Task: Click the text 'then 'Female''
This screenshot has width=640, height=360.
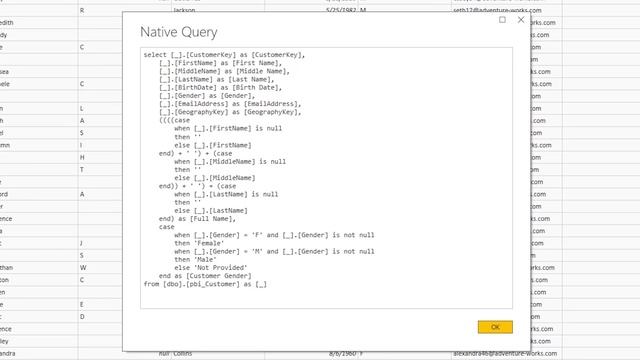Action: (x=199, y=243)
